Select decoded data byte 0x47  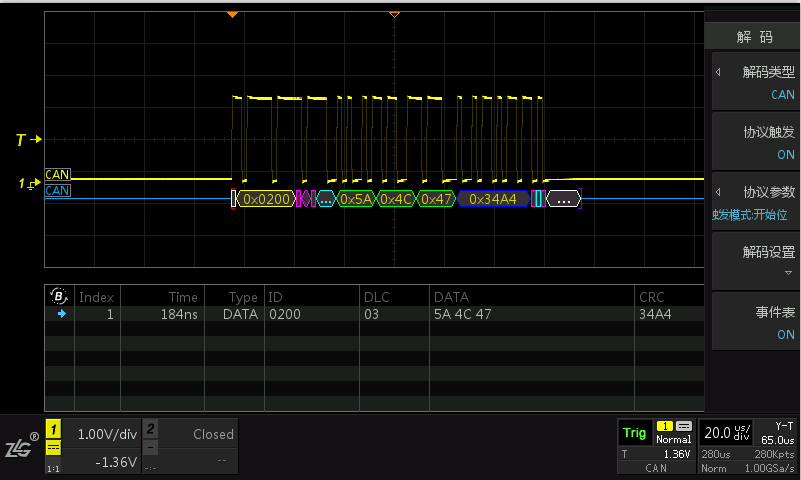coord(436,199)
